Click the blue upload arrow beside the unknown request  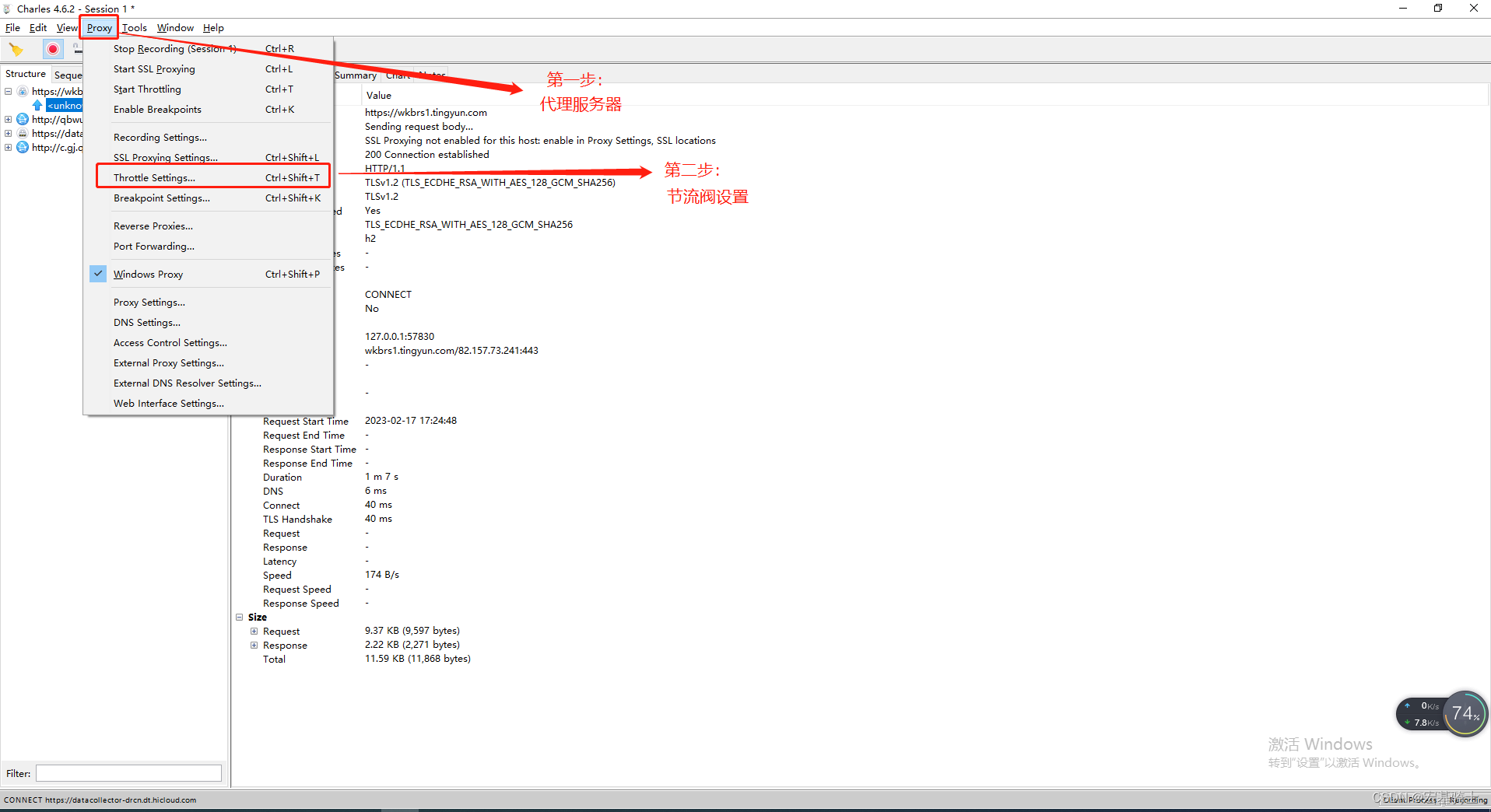coord(37,105)
